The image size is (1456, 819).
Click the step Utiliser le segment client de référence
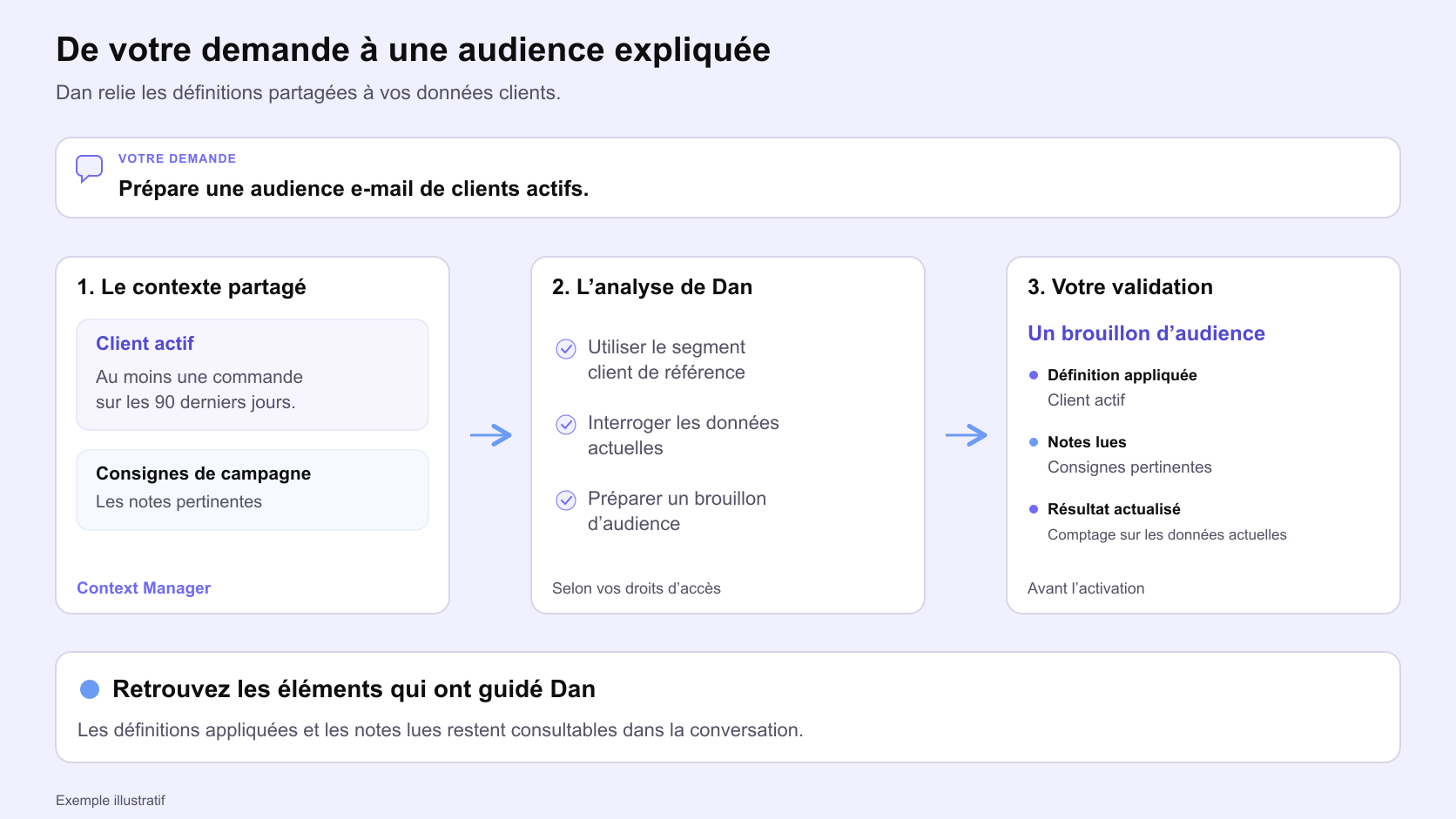point(666,359)
